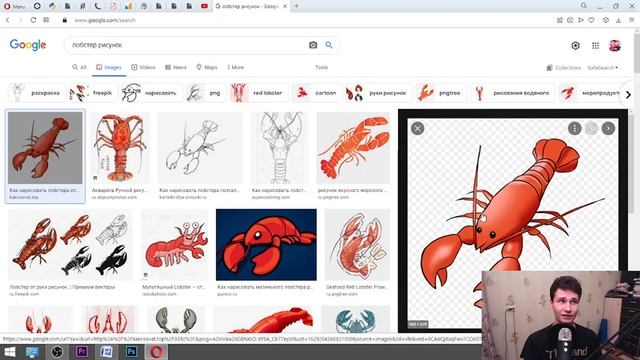Take a snapshot with camera icon in address bar
The image size is (640, 360).
coord(570,20)
